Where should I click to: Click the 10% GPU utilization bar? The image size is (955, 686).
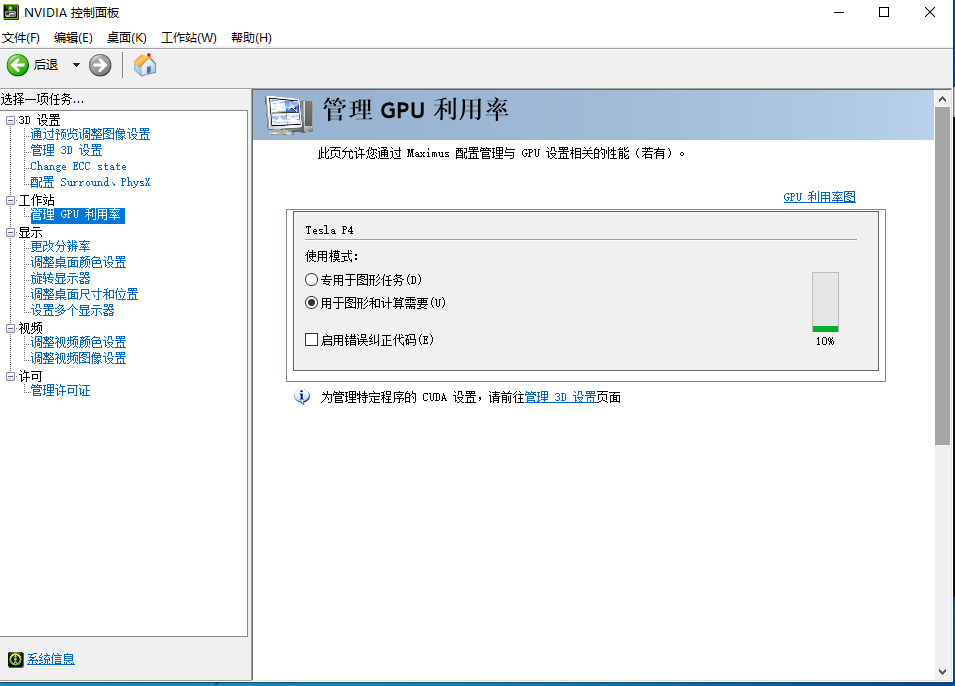825,302
